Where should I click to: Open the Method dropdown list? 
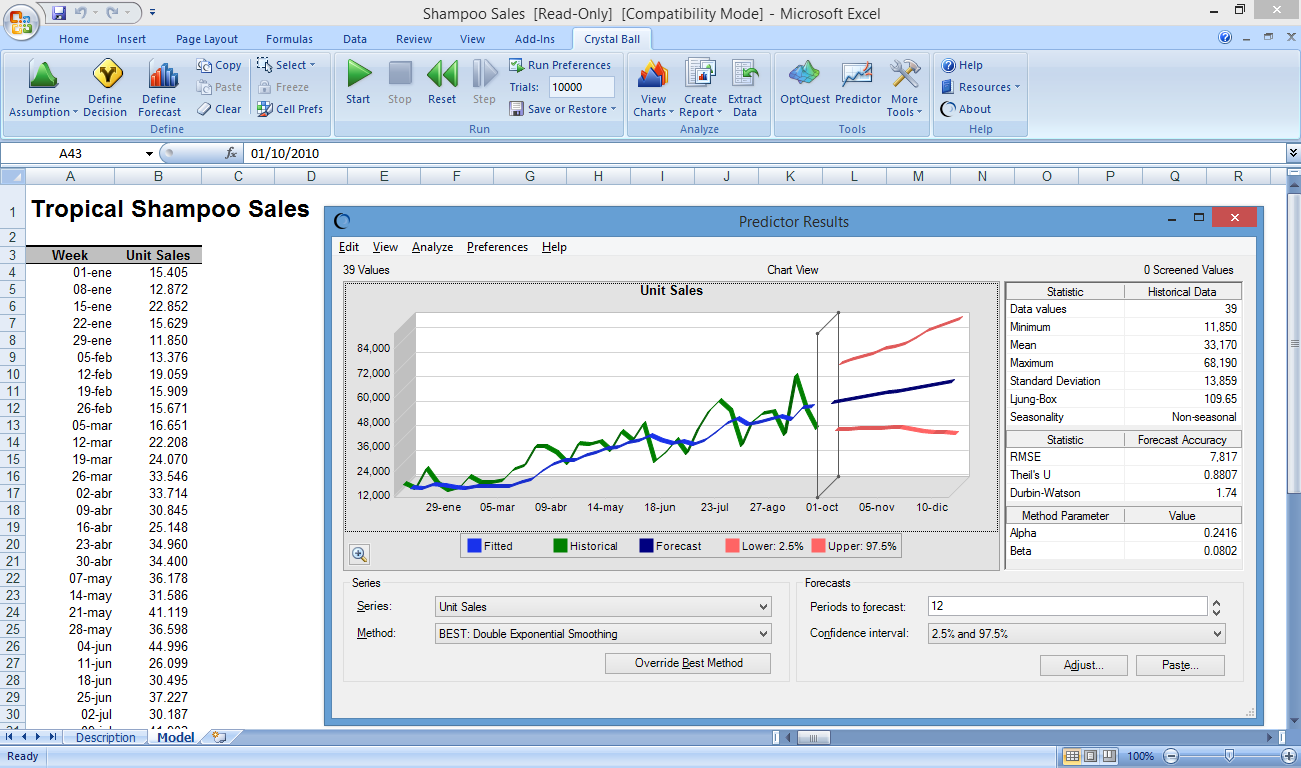pyautogui.click(x=764, y=634)
